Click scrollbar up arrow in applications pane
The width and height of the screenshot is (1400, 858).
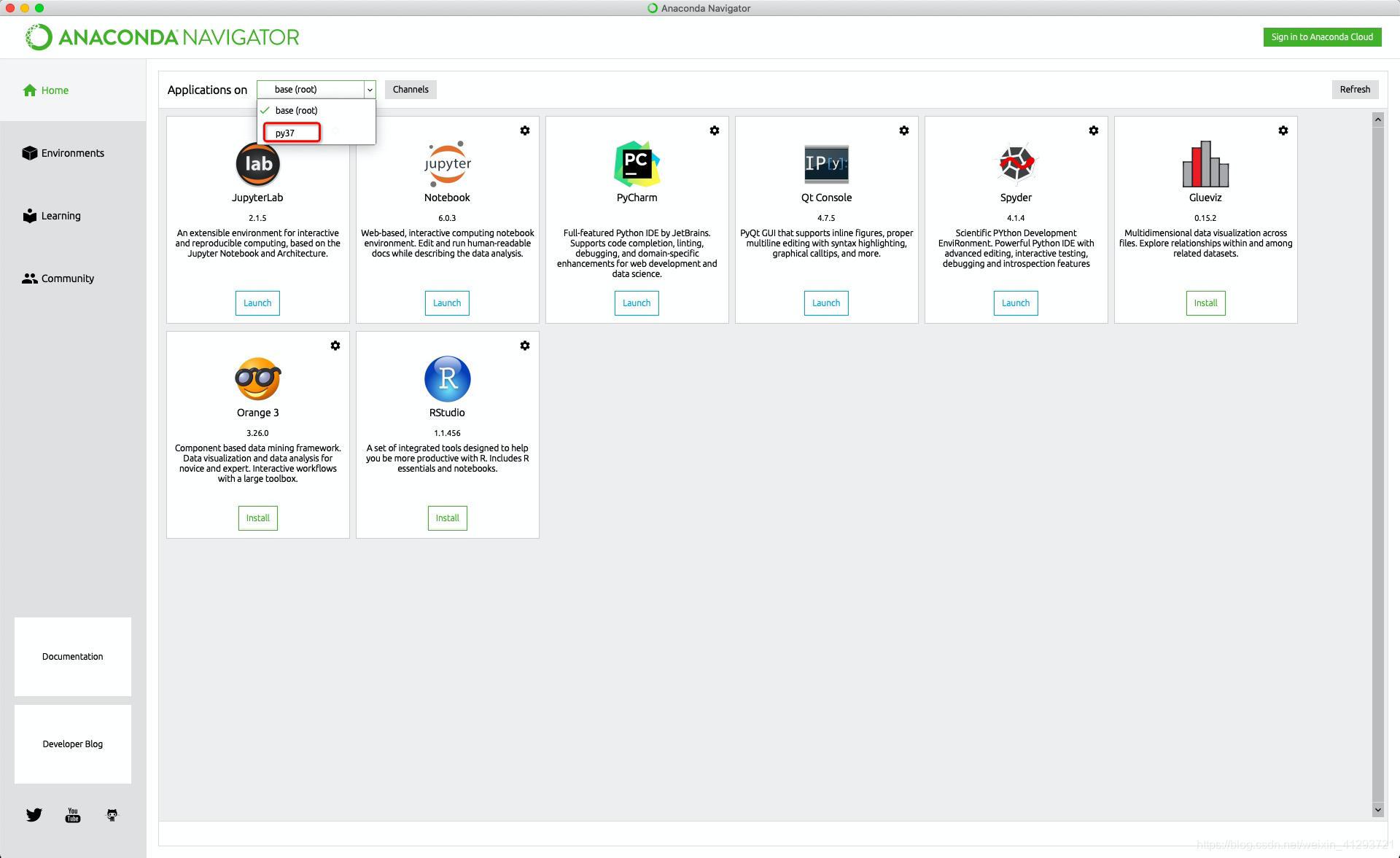coord(1378,119)
